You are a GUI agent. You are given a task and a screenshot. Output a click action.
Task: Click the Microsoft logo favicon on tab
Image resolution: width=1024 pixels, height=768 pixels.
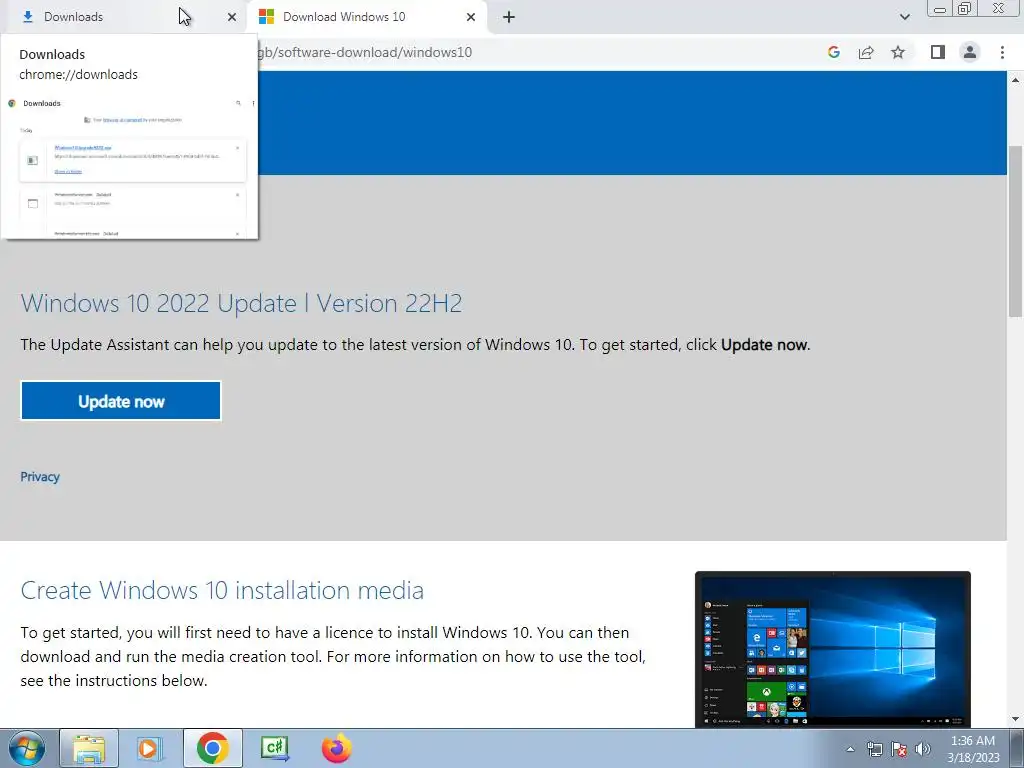click(x=266, y=17)
